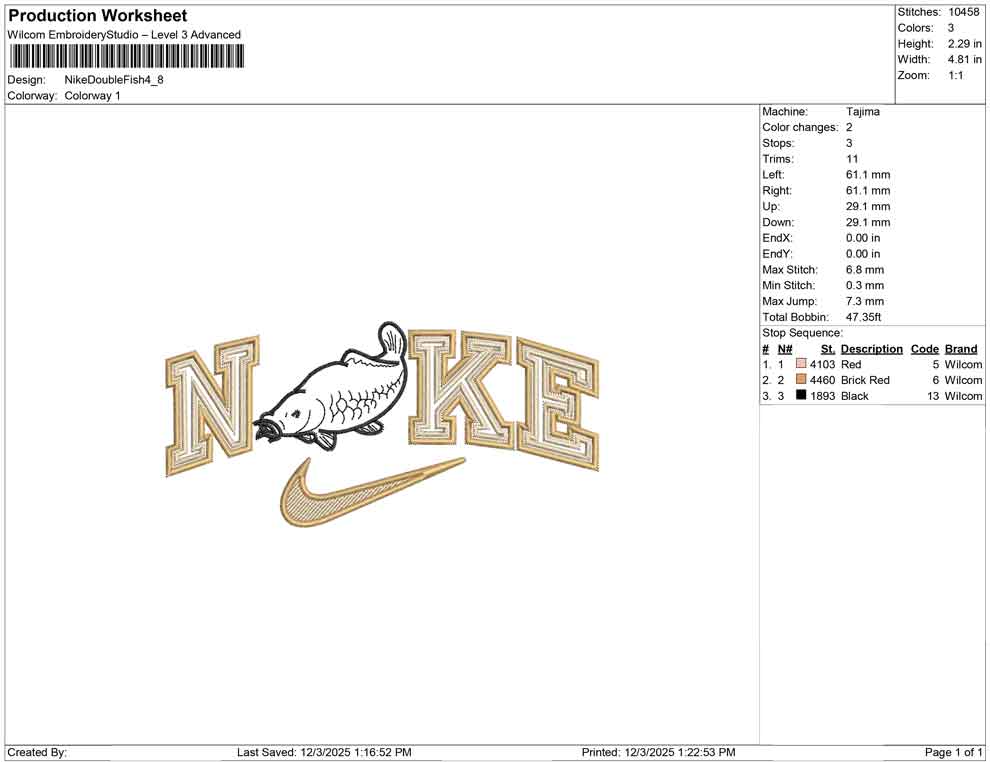Click the Red color swatch in Stop Sequence

(799, 364)
